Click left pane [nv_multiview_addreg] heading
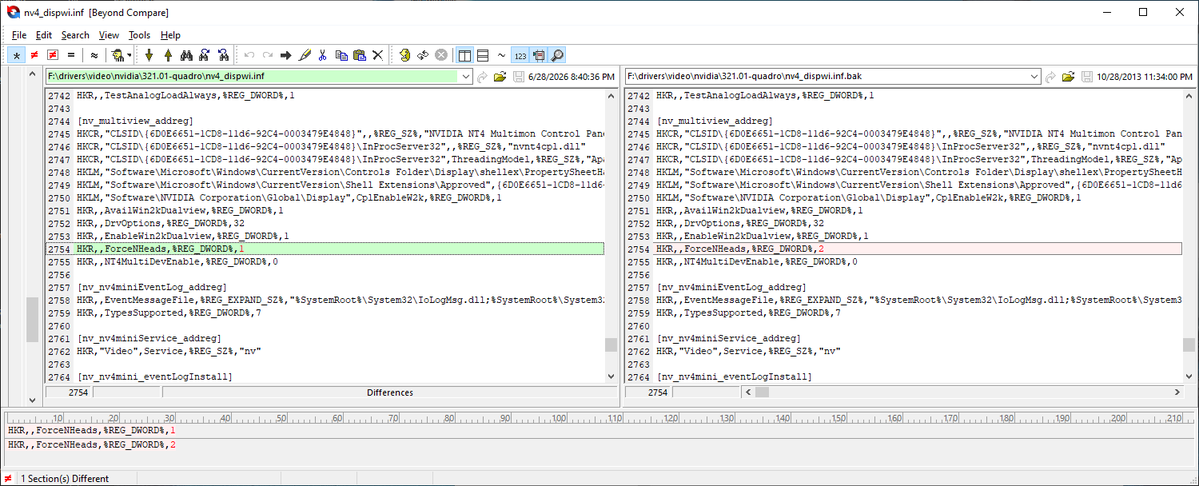1199x486 pixels. coord(134,121)
